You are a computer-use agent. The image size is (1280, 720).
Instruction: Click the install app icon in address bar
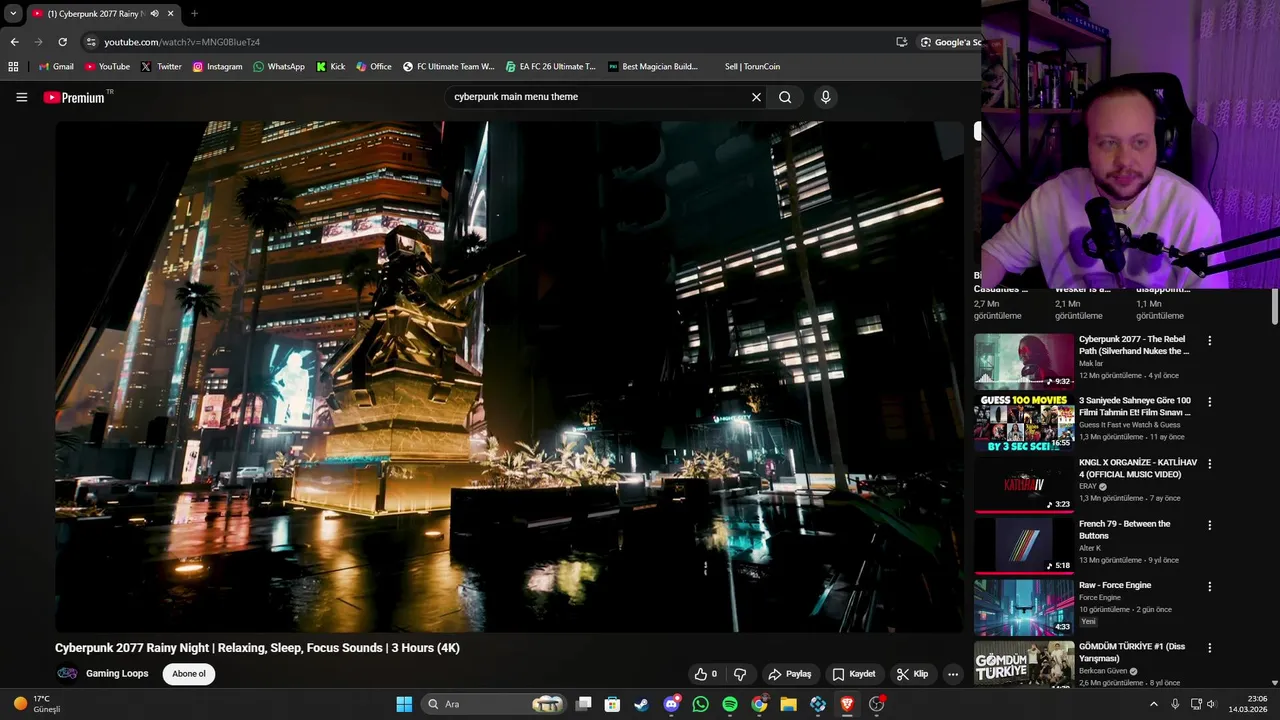[901, 42]
